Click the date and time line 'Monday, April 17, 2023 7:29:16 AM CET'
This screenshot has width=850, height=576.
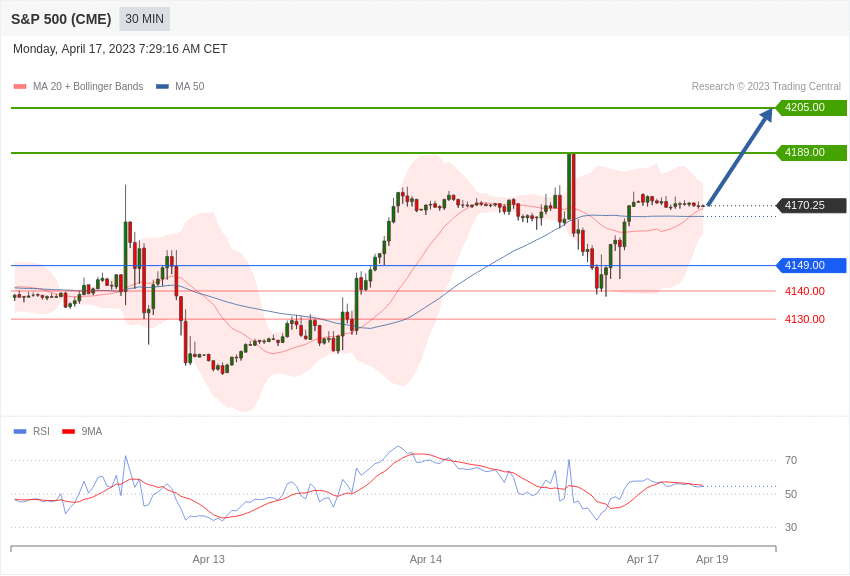pos(120,49)
